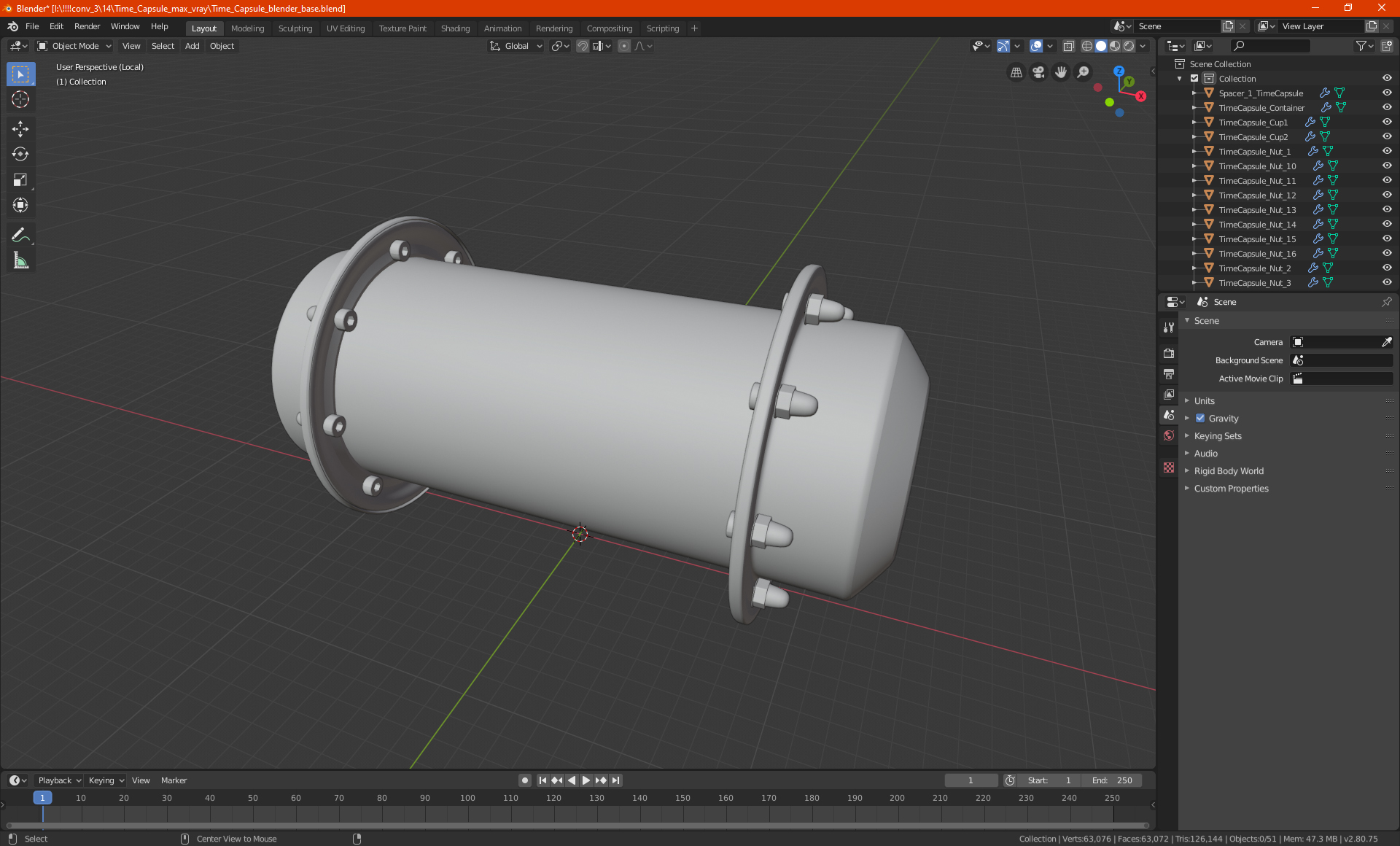Play animation forward
This screenshot has height=846, width=1400.
tap(586, 780)
